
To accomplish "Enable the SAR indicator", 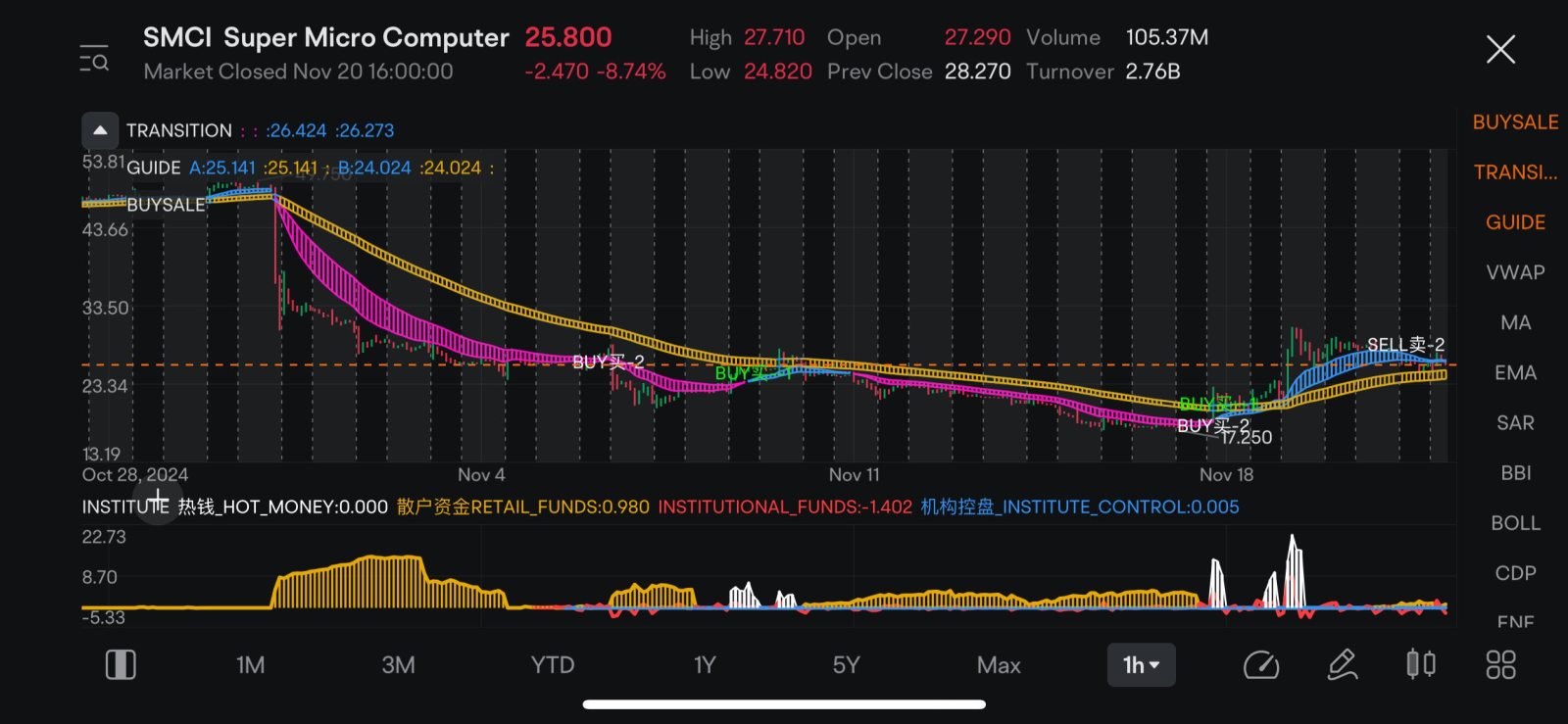I will coord(1515,422).
